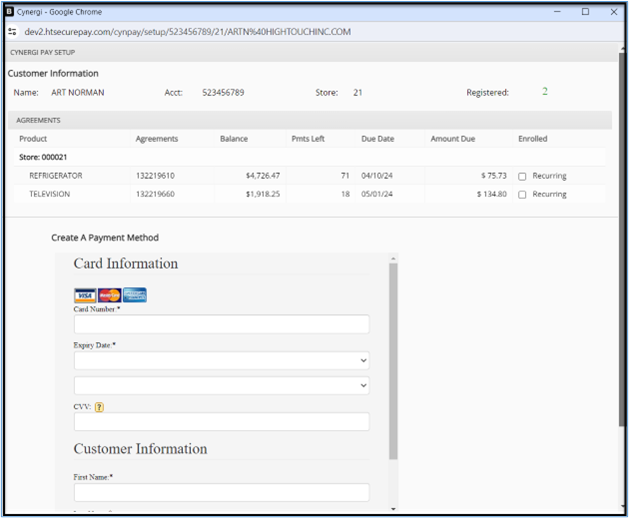This screenshot has height=518, width=629.
Task: Open the expiry year dropdown
Action: pyautogui.click(x=221, y=385)
